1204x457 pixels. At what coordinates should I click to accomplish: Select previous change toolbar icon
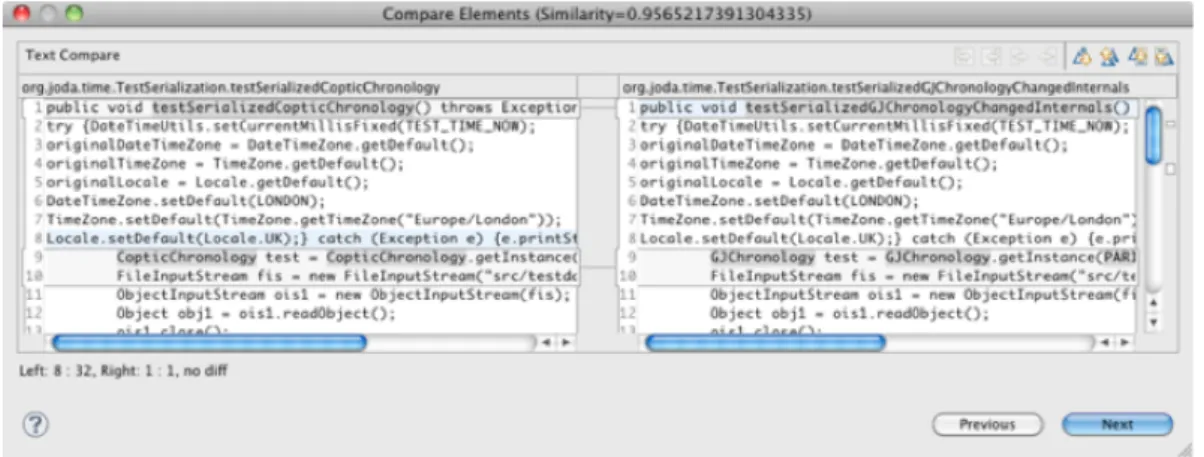point(1163,57)
